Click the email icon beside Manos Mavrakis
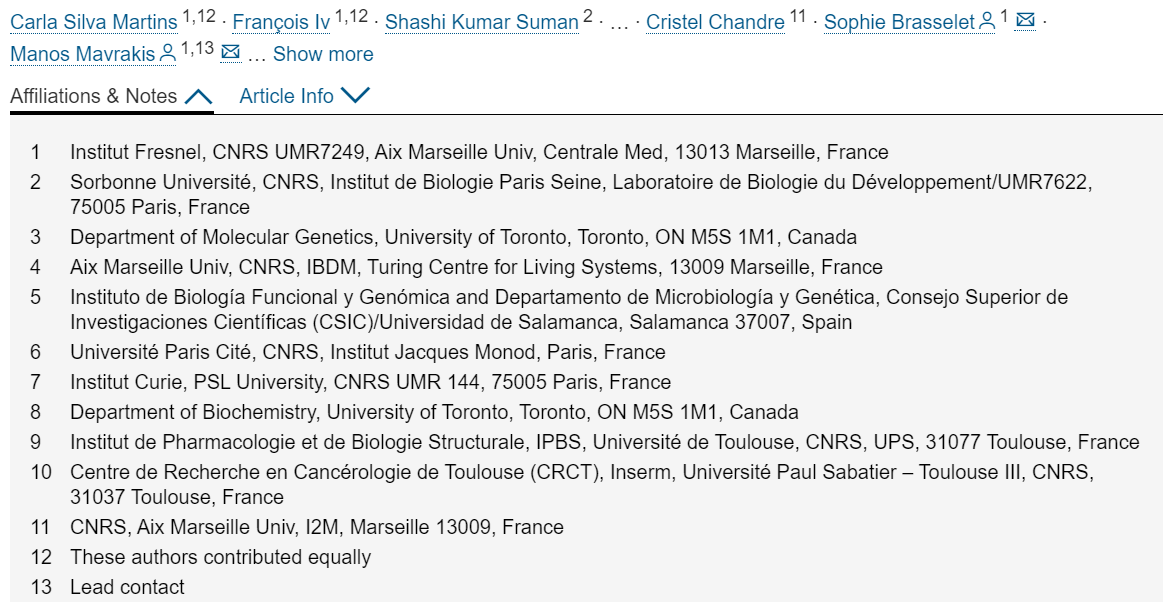Screen dimensions: 1164x602 point(231,52)
